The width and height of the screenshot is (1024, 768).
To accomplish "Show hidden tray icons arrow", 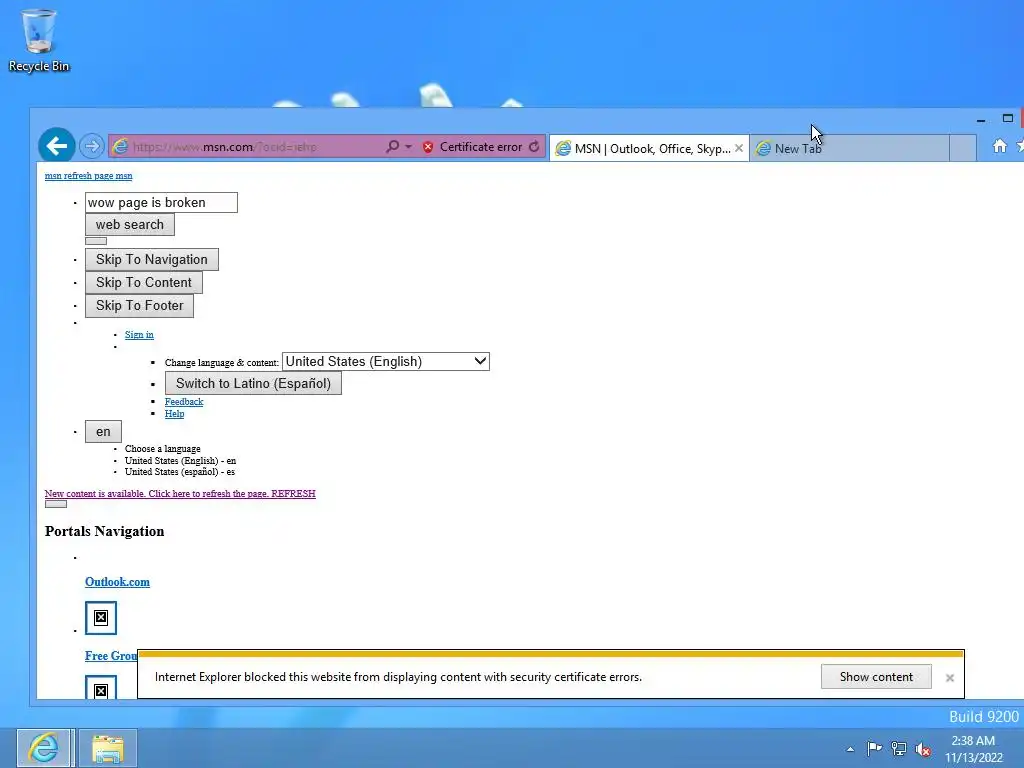I will (x=850, y=749).
